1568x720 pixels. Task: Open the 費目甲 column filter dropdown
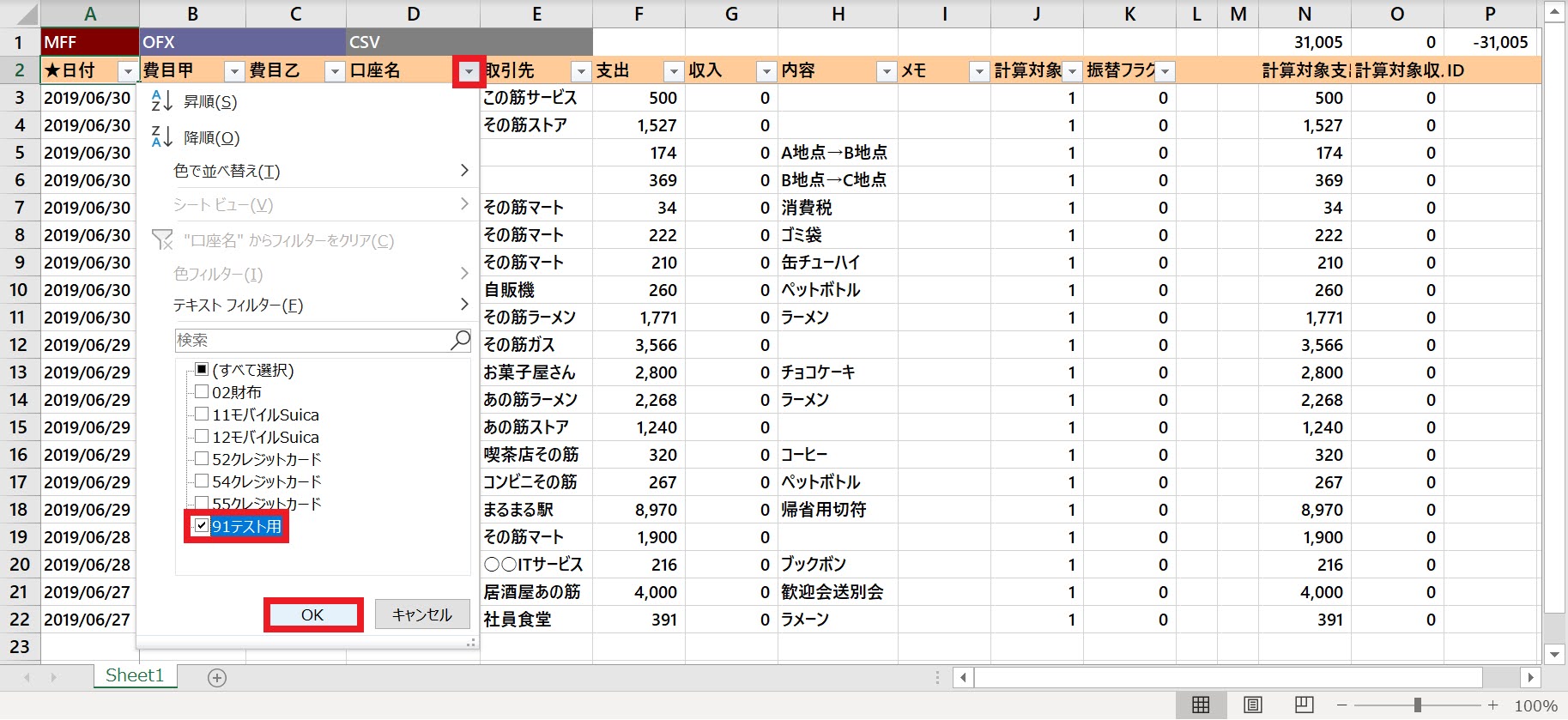point(234,71)
